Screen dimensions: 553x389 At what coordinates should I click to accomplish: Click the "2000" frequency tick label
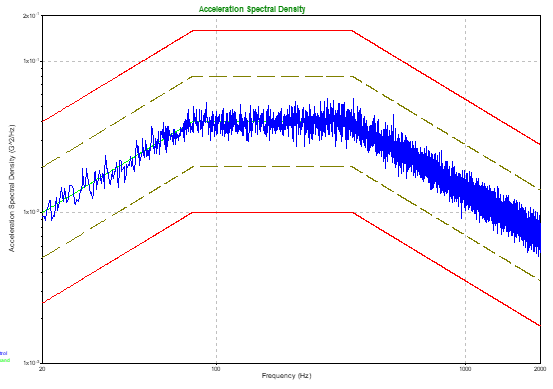click(x=540, y=369)
